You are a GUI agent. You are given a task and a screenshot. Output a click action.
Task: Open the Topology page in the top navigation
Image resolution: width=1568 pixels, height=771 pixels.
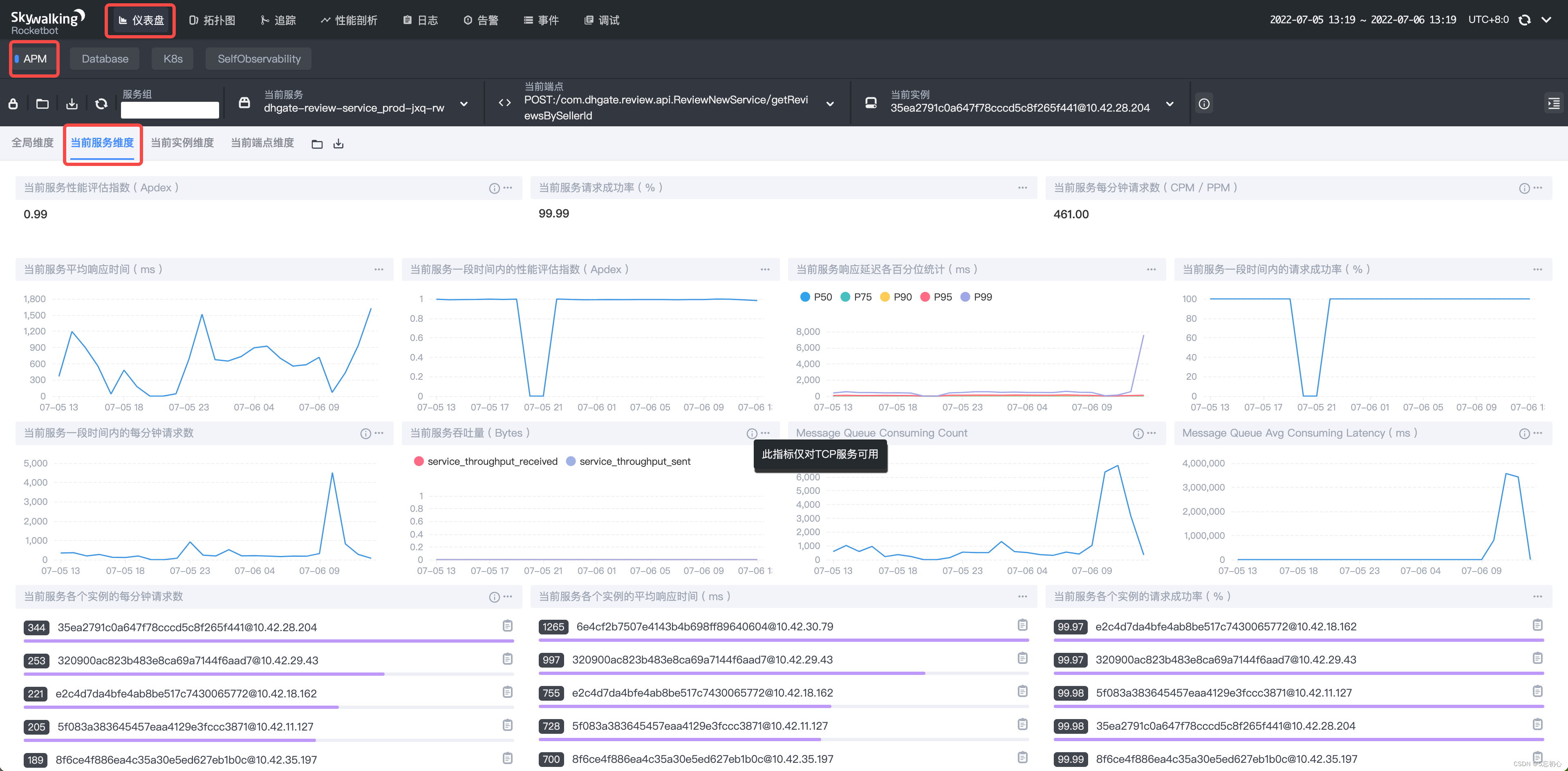click(212, 21)
